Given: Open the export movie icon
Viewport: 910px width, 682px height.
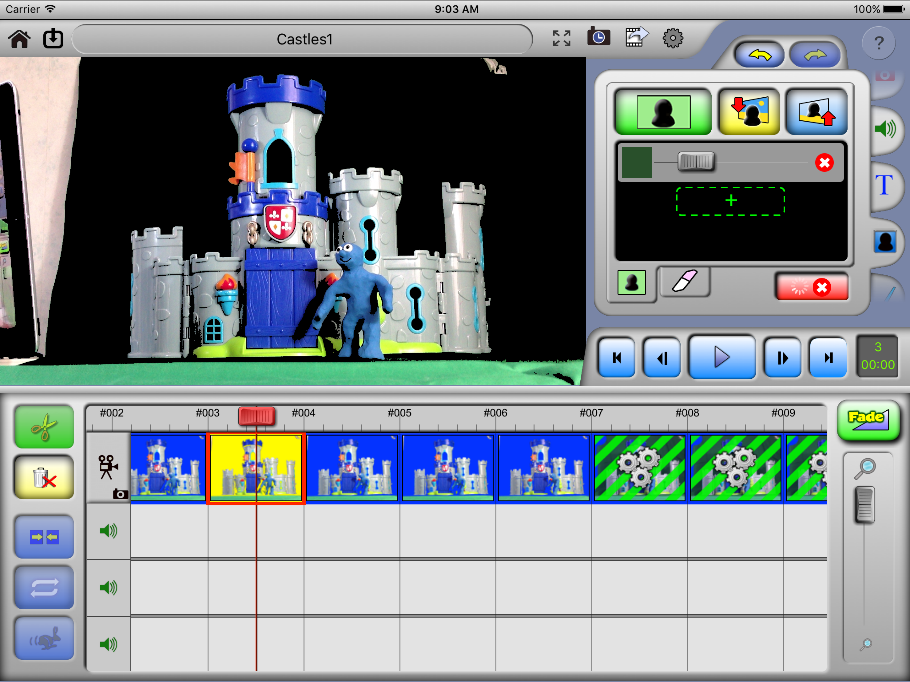Looking at the screenshot, I should 636,38.
